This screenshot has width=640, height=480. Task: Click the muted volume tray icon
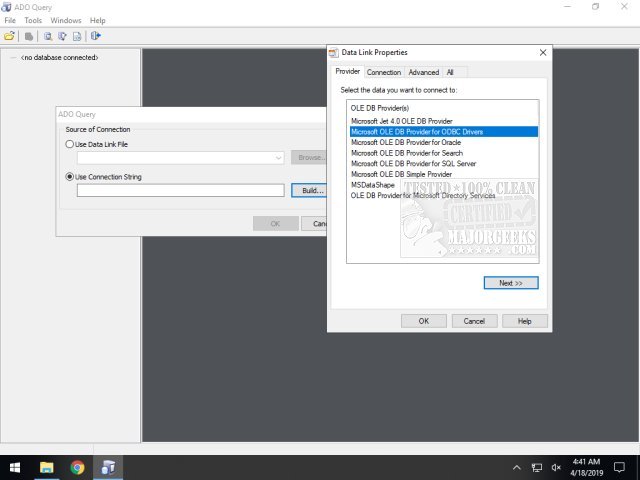[556, 467]
